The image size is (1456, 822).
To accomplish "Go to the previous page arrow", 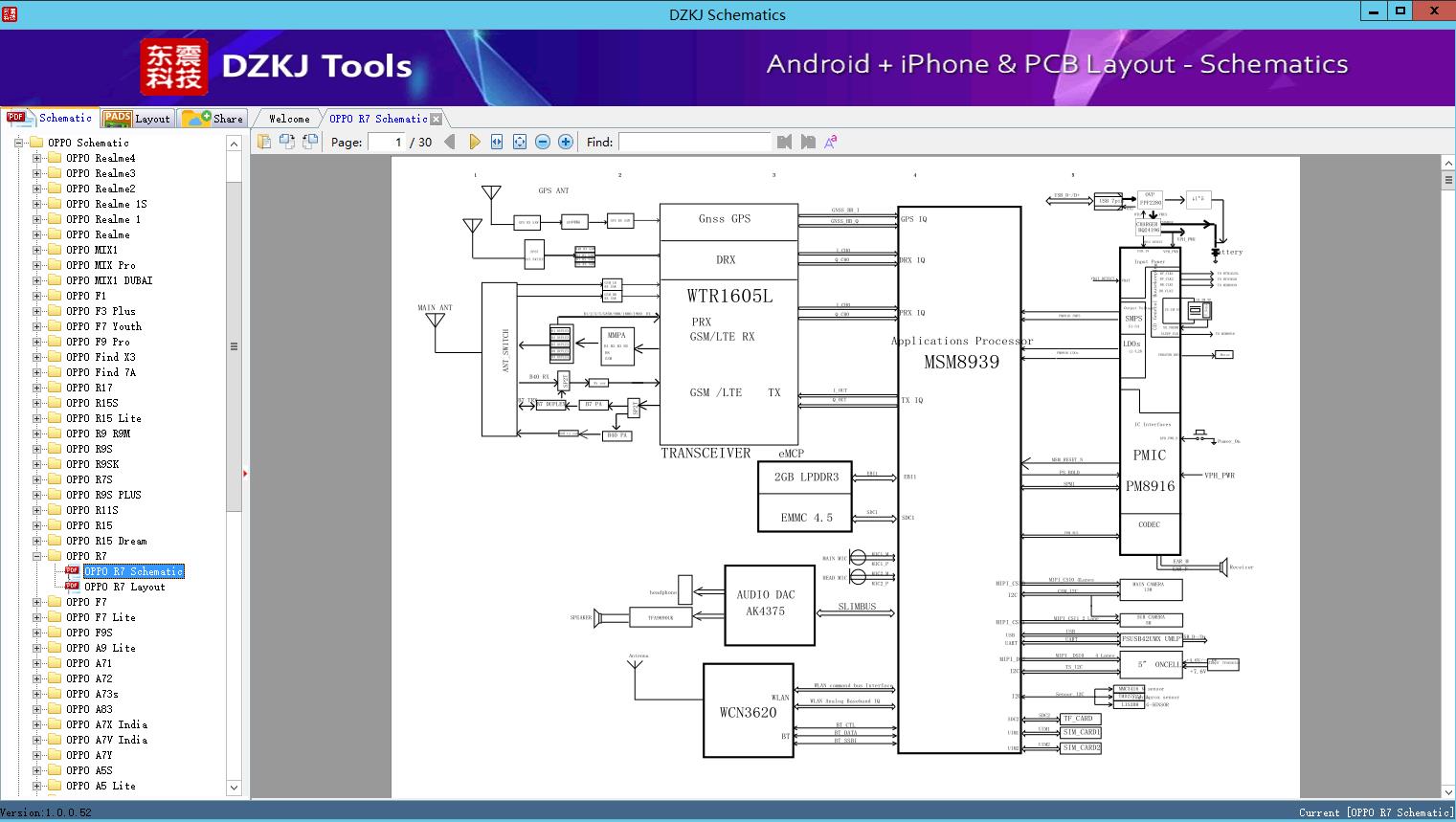I will (x=450, y=142).
